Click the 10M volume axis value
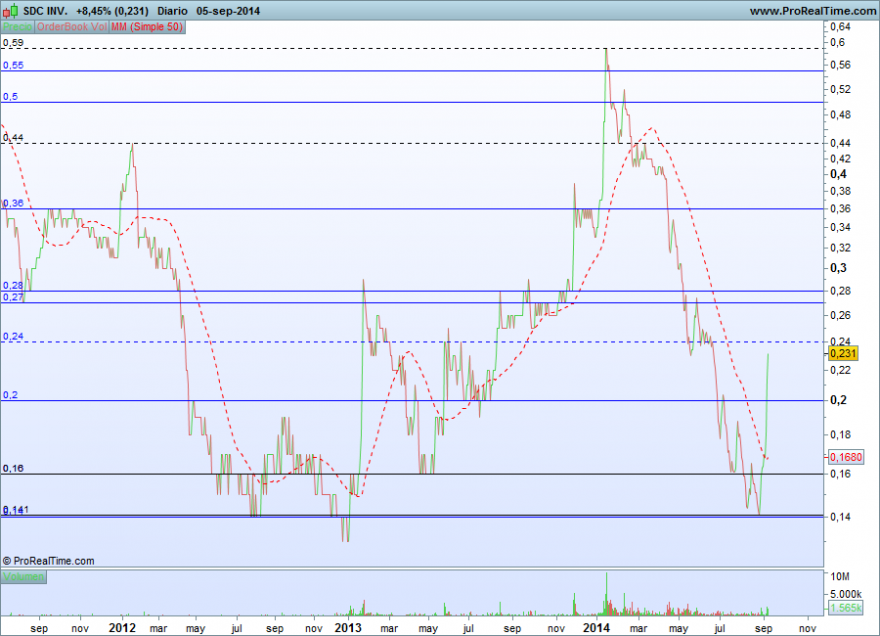 (840, 576)
